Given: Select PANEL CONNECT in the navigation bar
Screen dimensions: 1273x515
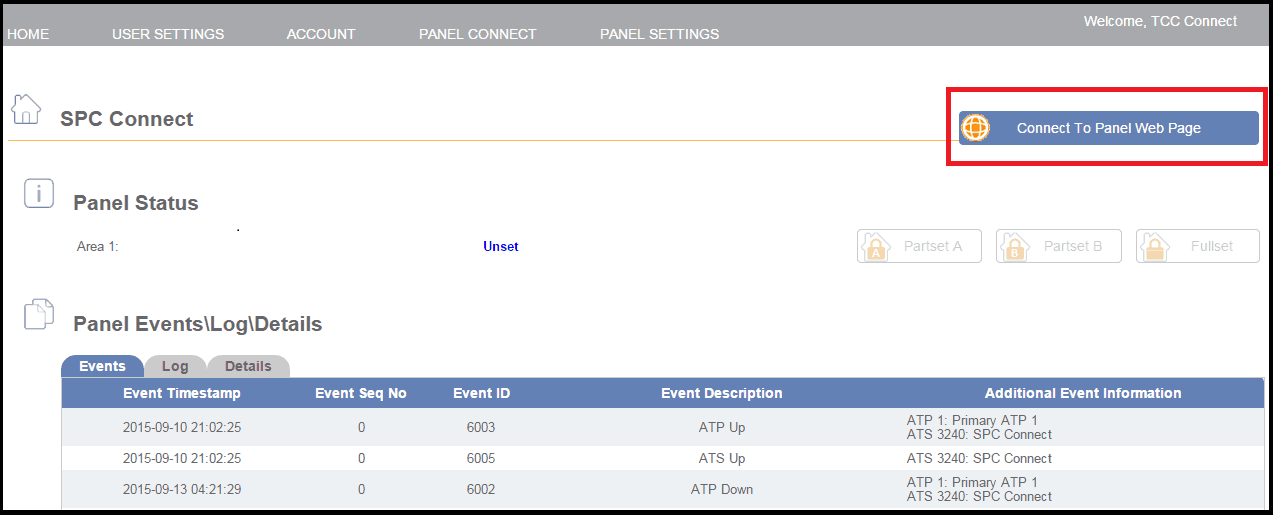Looking at the screenshot, I should [x=478, y=34].
